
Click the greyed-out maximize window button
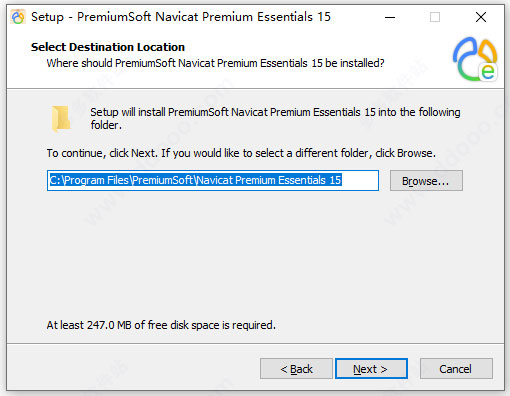(x=435, y=17)
